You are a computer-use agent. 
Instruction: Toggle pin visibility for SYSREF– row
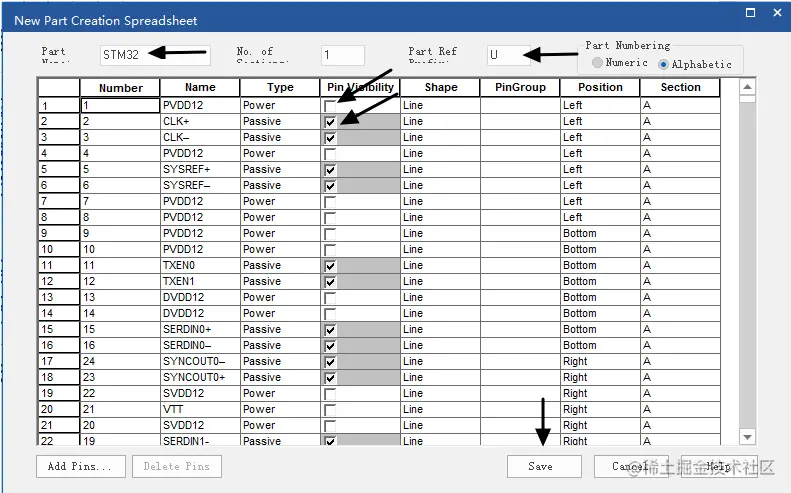click(x=330, y=186)
